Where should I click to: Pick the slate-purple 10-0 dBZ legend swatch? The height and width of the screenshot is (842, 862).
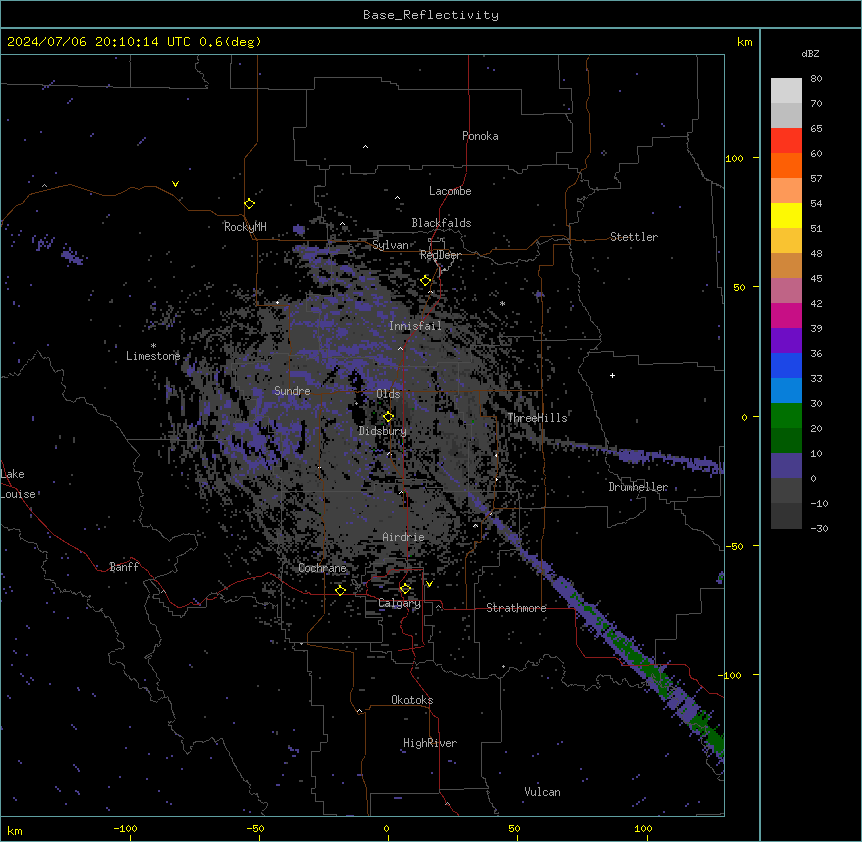click(x=786, y=466)
